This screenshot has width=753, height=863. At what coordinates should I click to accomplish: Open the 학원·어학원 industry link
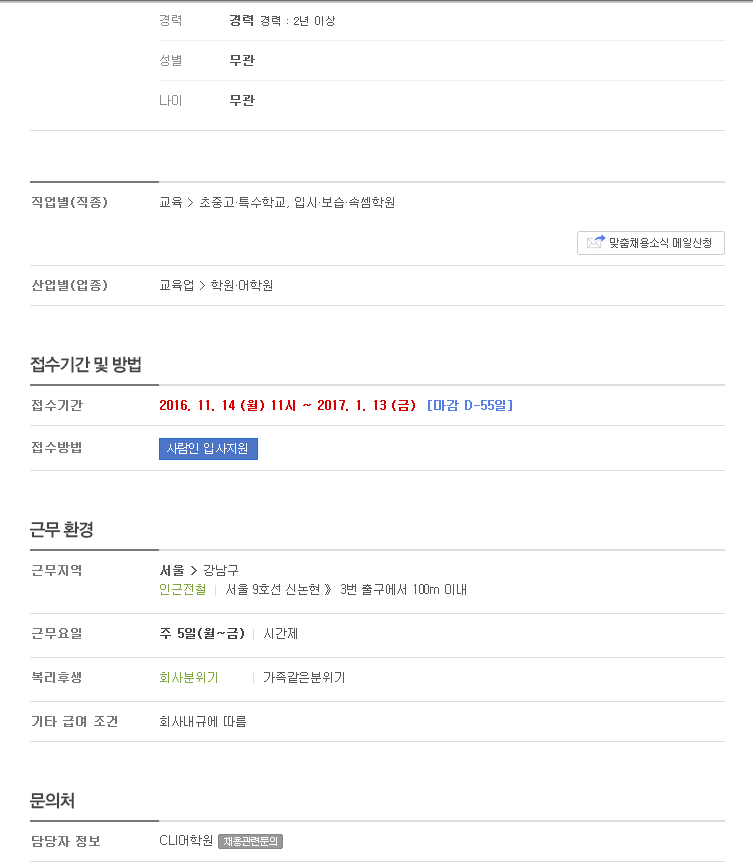point(242,286)
